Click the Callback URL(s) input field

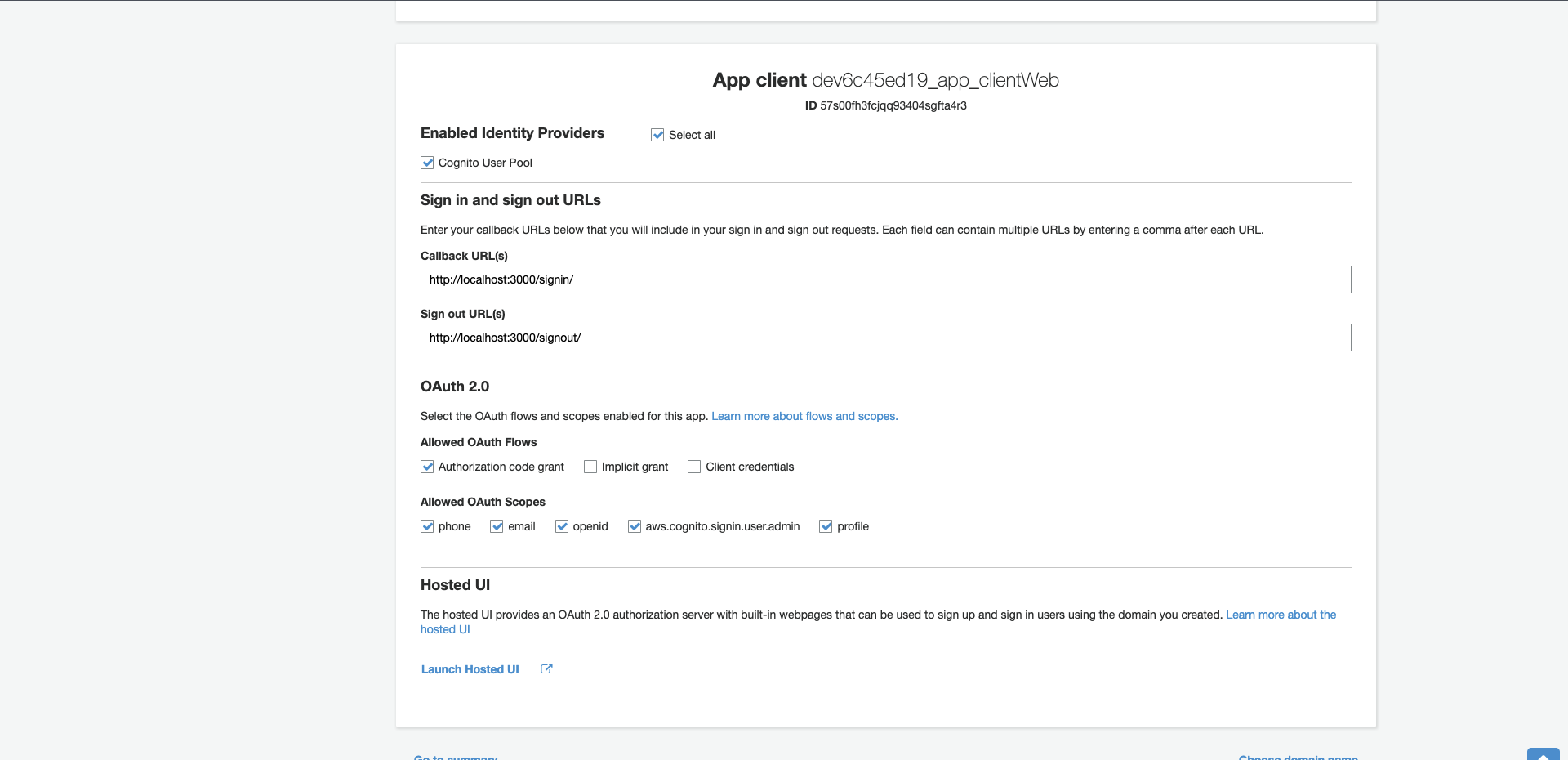[x=885, y=279]
